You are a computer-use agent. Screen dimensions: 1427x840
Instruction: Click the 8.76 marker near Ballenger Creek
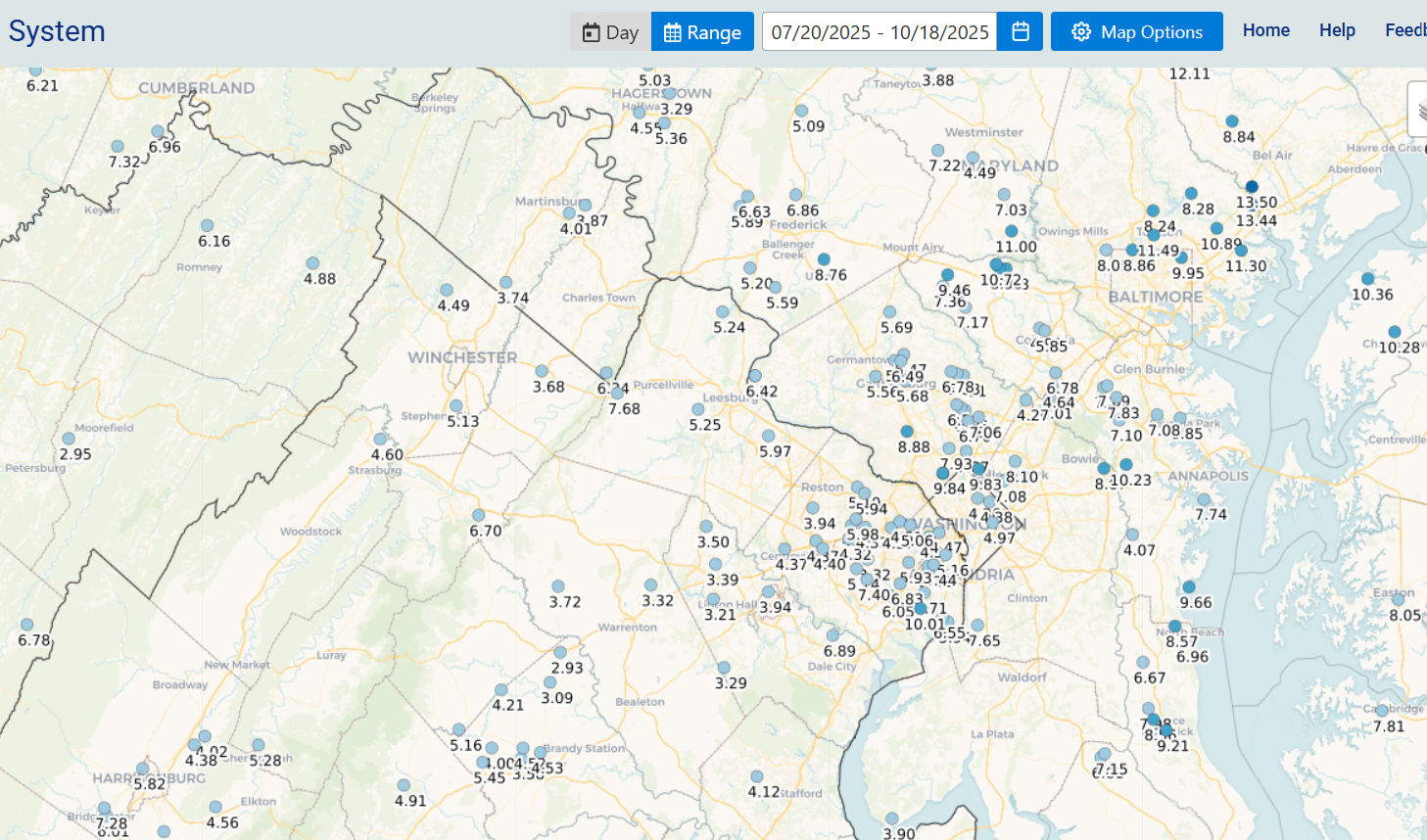tap(824, 259)
